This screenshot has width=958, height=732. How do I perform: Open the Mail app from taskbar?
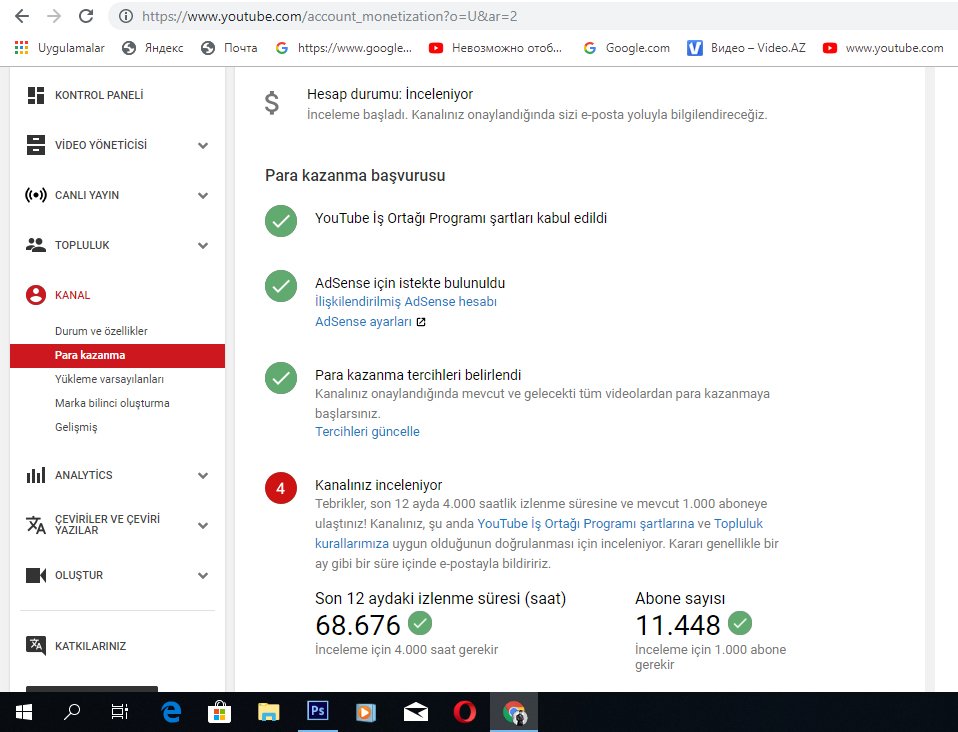(x=415, y=712)
